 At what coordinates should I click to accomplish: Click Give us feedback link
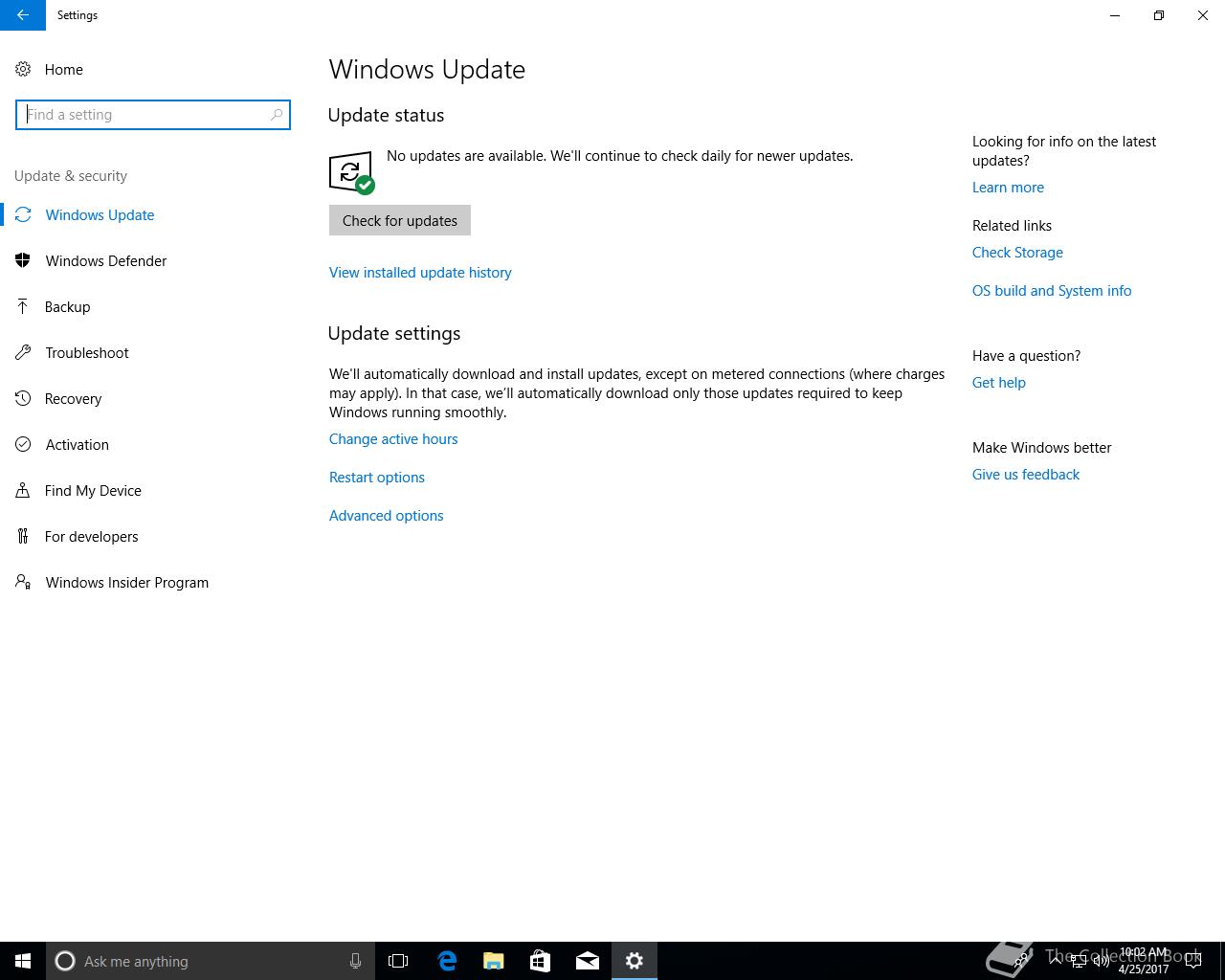[1026, 475]
